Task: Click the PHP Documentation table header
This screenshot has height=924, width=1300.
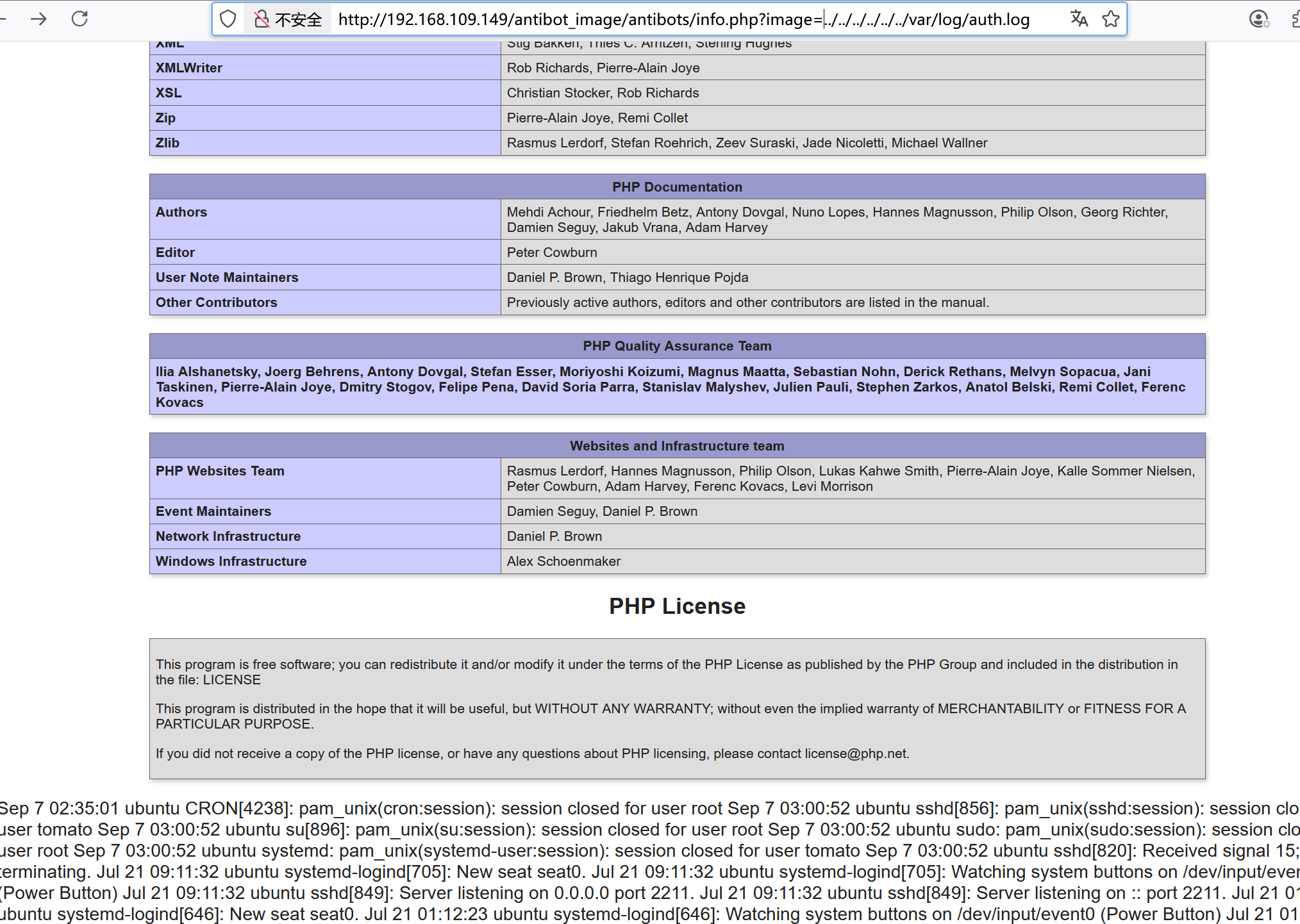Action: [677, 186]
